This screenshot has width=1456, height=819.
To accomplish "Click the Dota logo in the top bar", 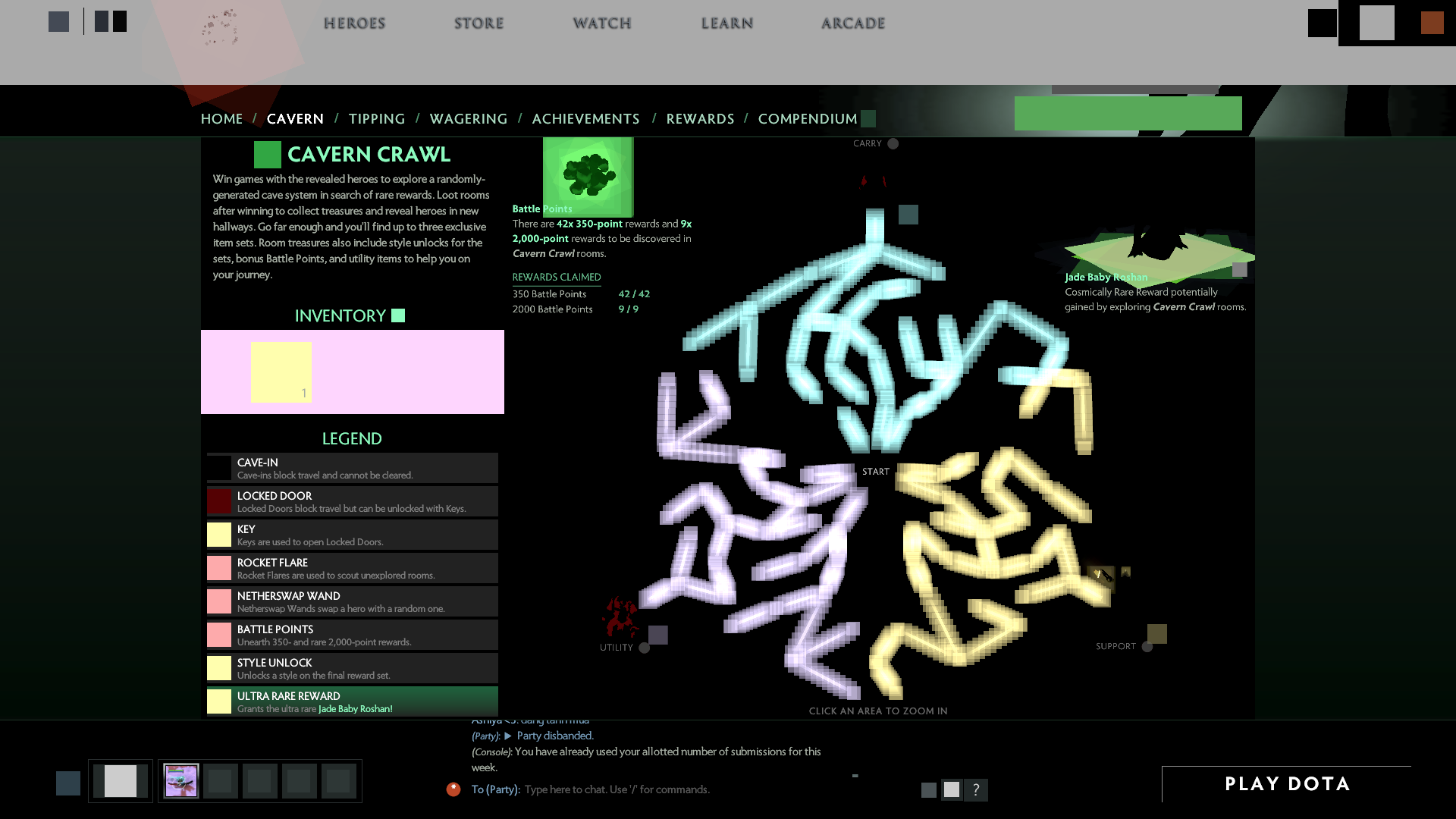I will (x=221, y=27).
